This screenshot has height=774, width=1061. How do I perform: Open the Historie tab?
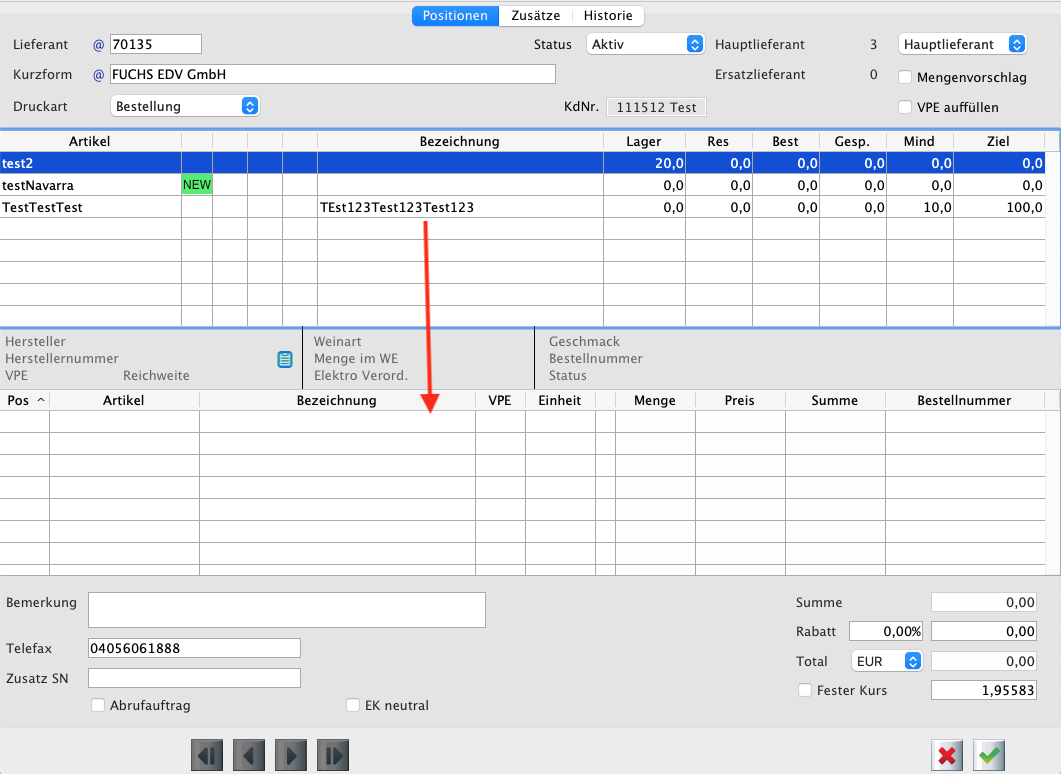(x=608, y=16)
